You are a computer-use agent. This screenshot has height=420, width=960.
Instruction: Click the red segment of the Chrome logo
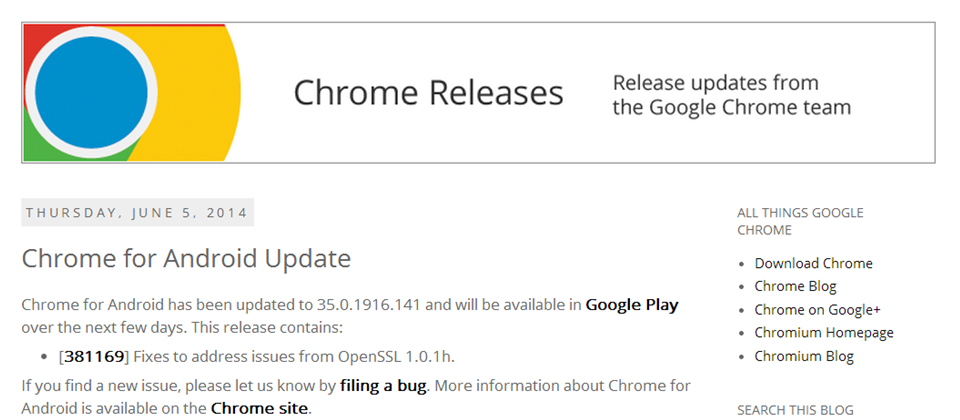pos(42,38)
